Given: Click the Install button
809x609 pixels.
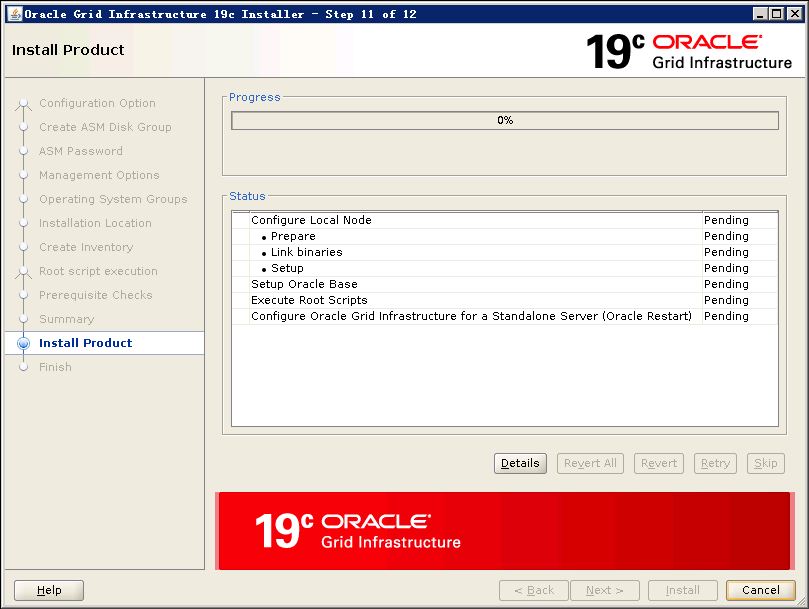Looking at the screenshot, I should point(683,590).
